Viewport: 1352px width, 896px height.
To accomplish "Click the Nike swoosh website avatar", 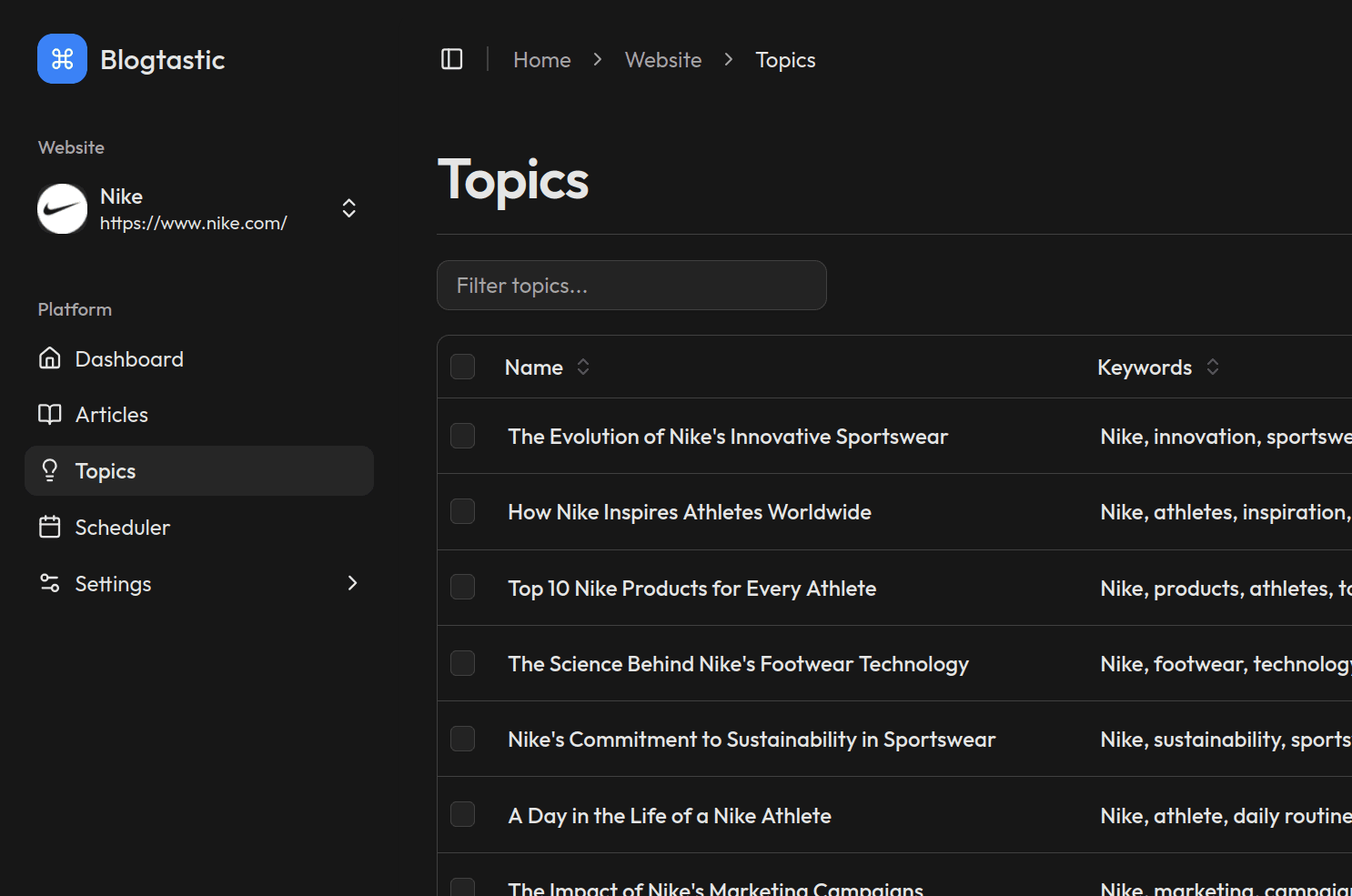I will click(61, 208).
